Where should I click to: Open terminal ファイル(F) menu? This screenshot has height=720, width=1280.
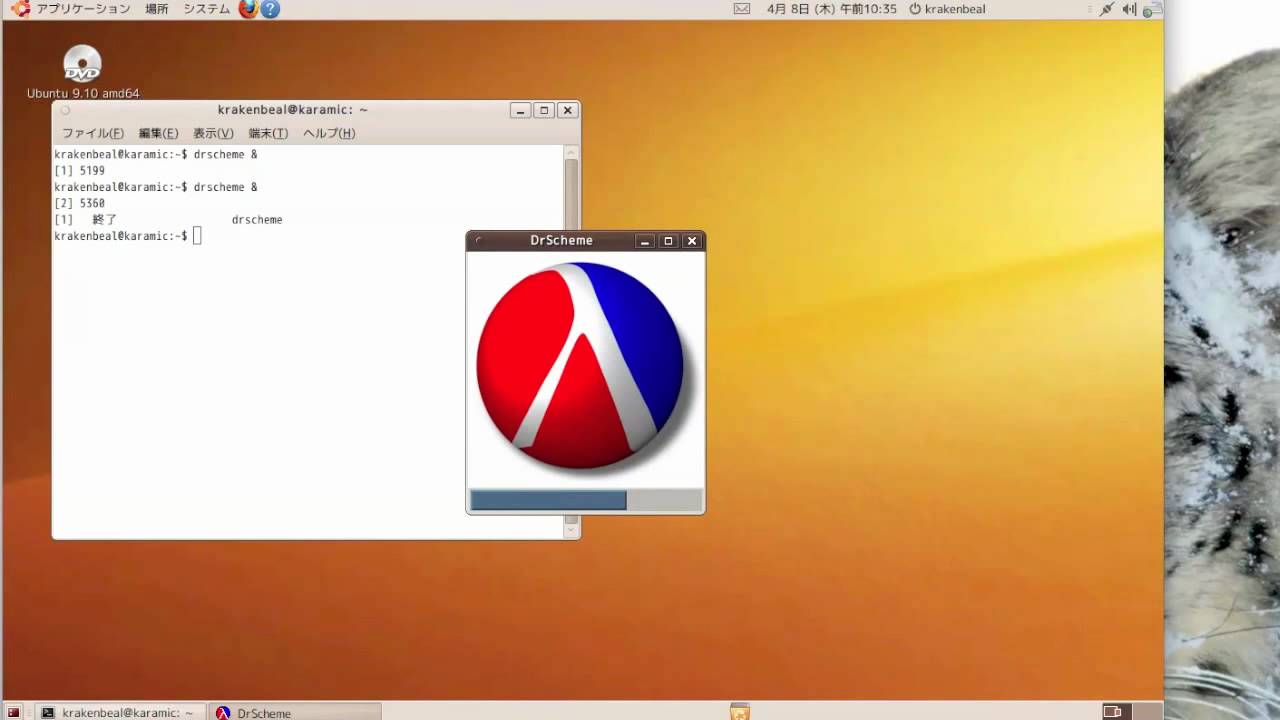[93, 133]
